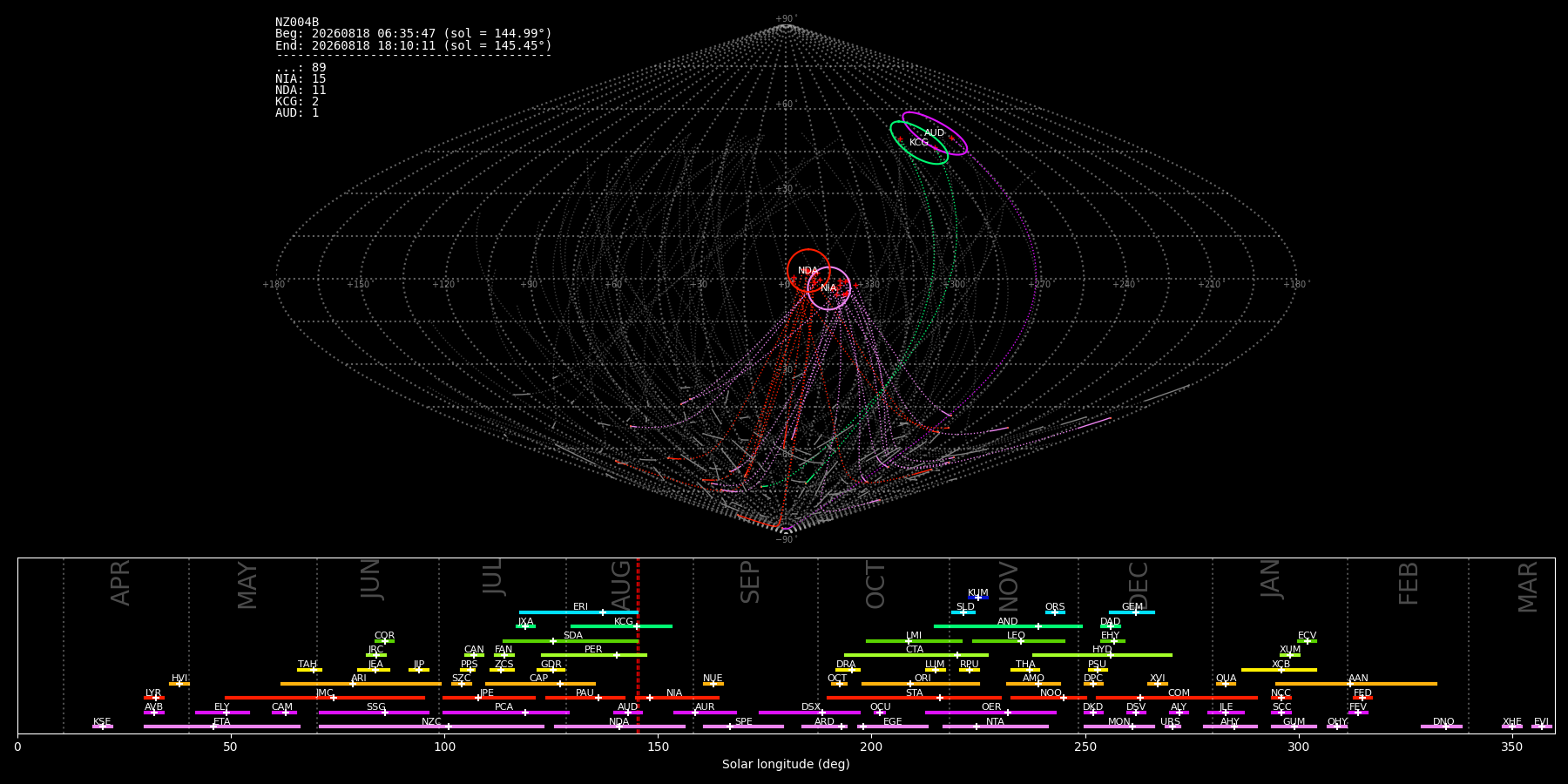Screen dimensions: 1568x784
Task: Click the +120 longitude label on the map
Action: tap(443, 285)
